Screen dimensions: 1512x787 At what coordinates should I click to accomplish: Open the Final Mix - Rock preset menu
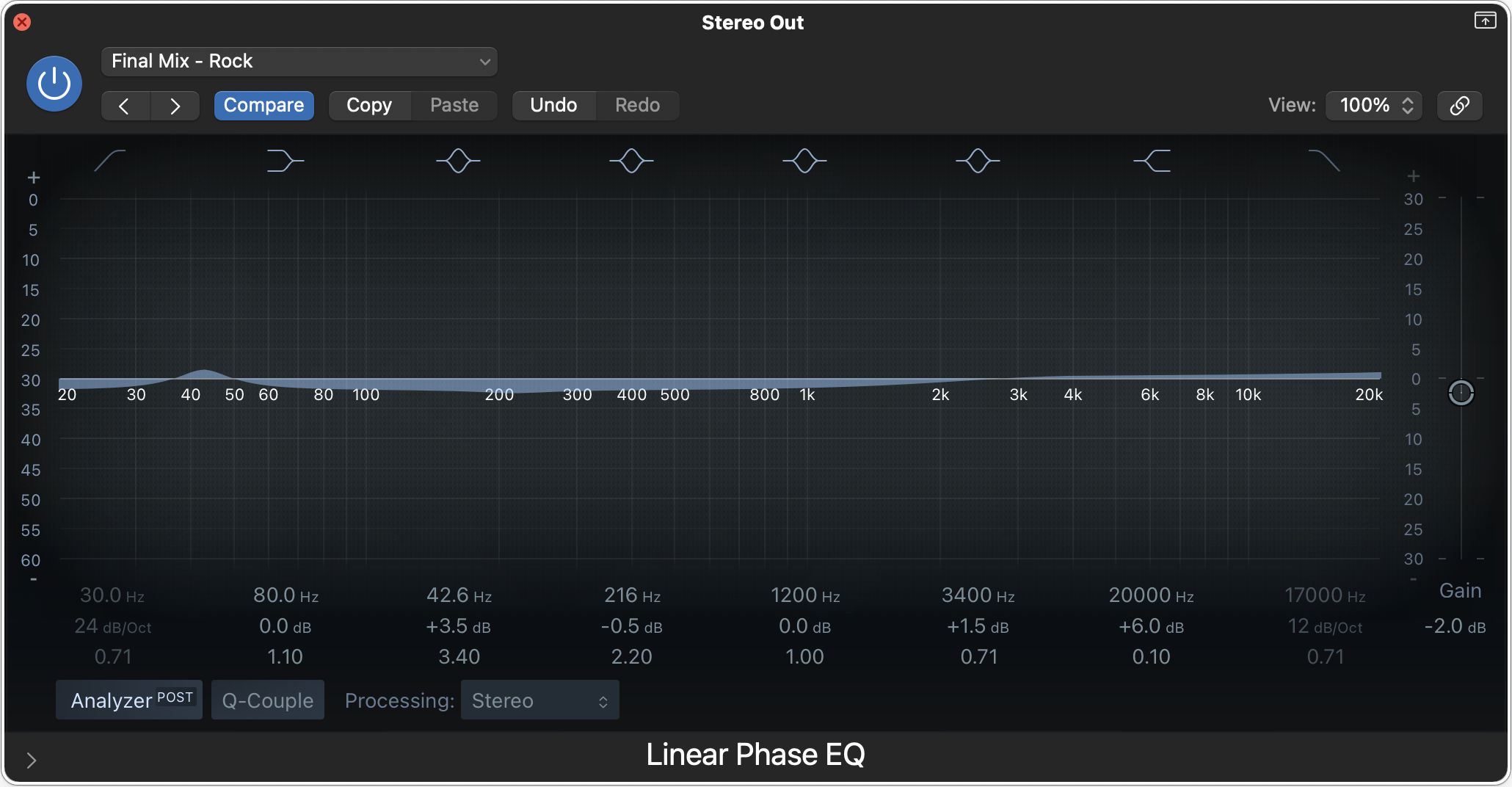[x=299, y=62]
